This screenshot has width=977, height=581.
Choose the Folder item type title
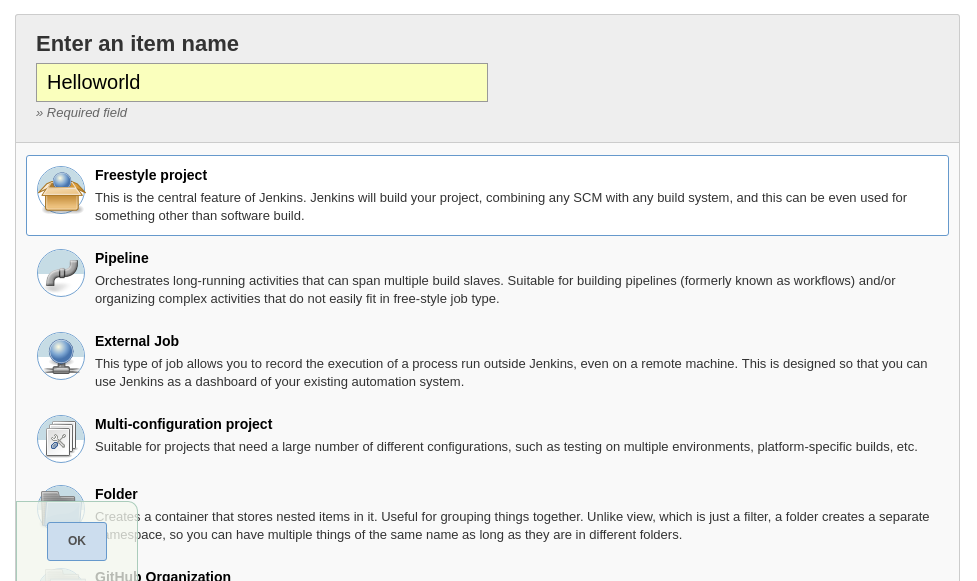coord(117,494)
